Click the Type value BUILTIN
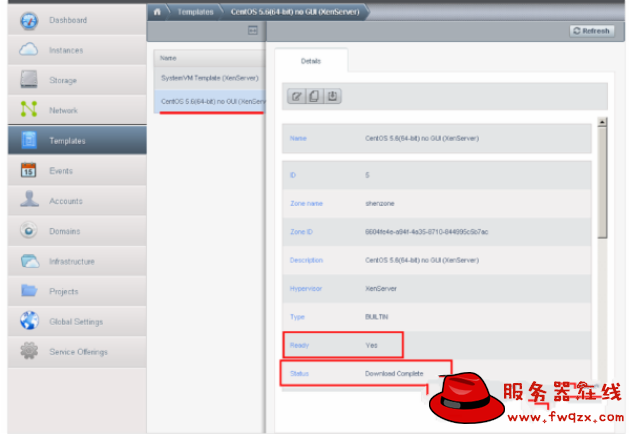This screenshot has height=434, width=630. click(x=376, y=317)
